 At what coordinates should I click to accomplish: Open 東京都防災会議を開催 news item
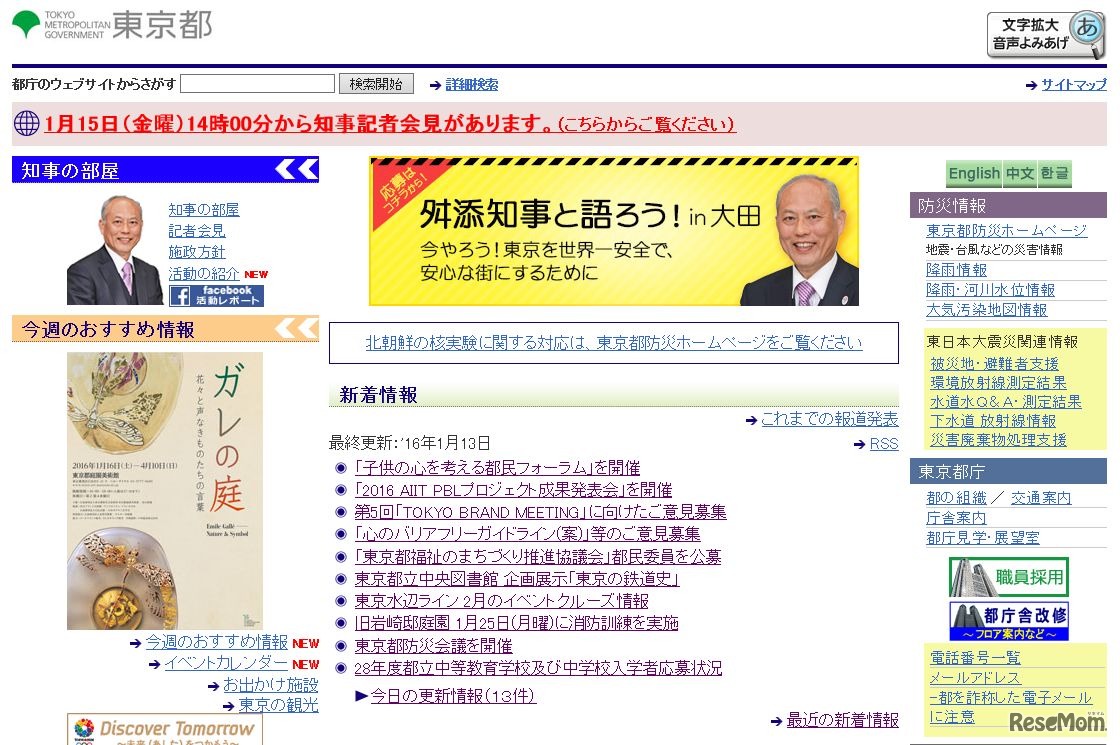(434, 646)
